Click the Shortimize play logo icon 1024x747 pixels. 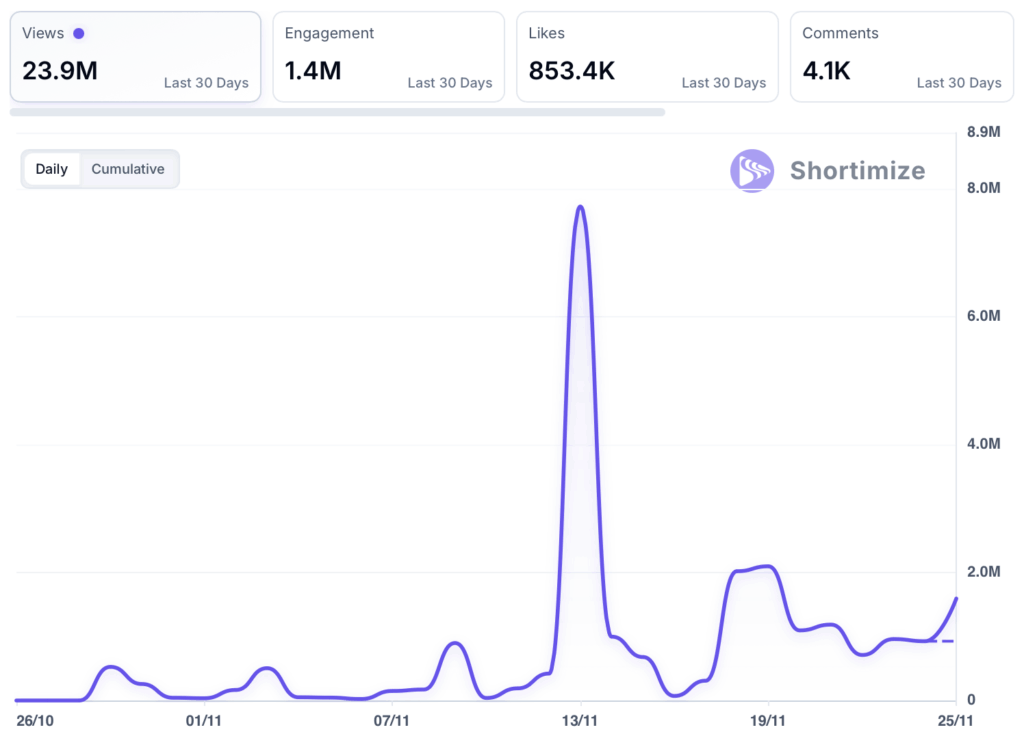[751, 170]
